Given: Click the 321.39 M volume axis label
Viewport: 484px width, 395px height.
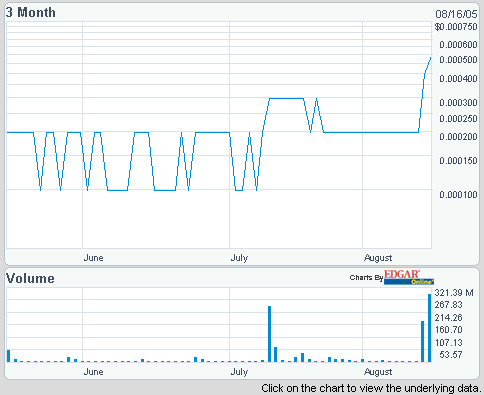Looking at the screenshot, I should [454, 293].
